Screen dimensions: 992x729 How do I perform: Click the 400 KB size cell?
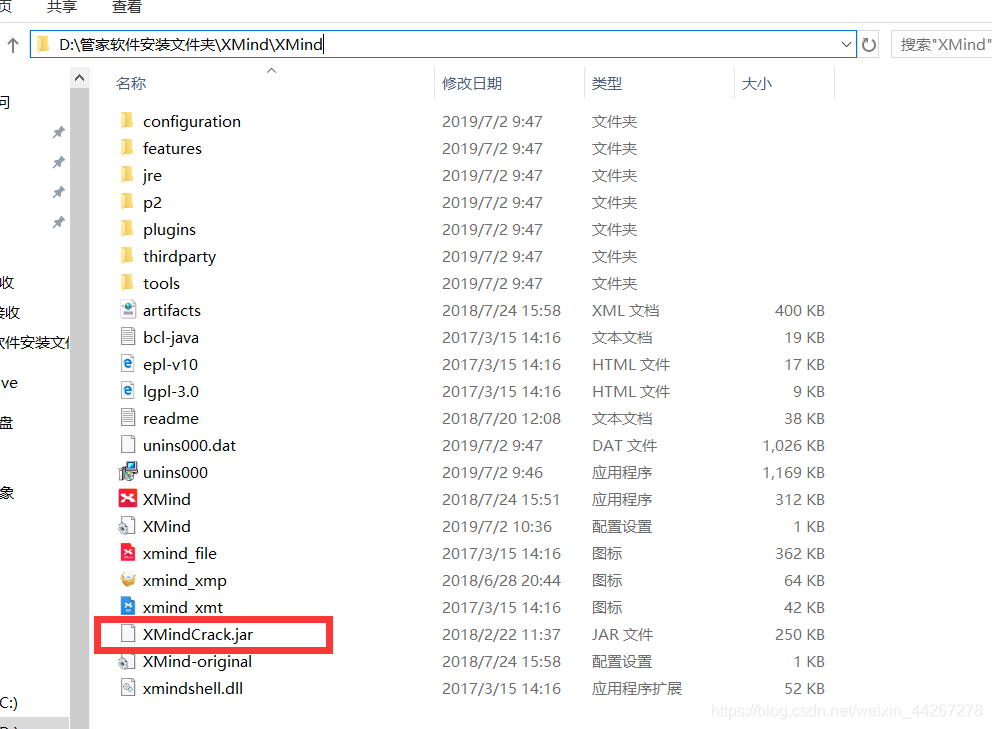click(800, 310)
